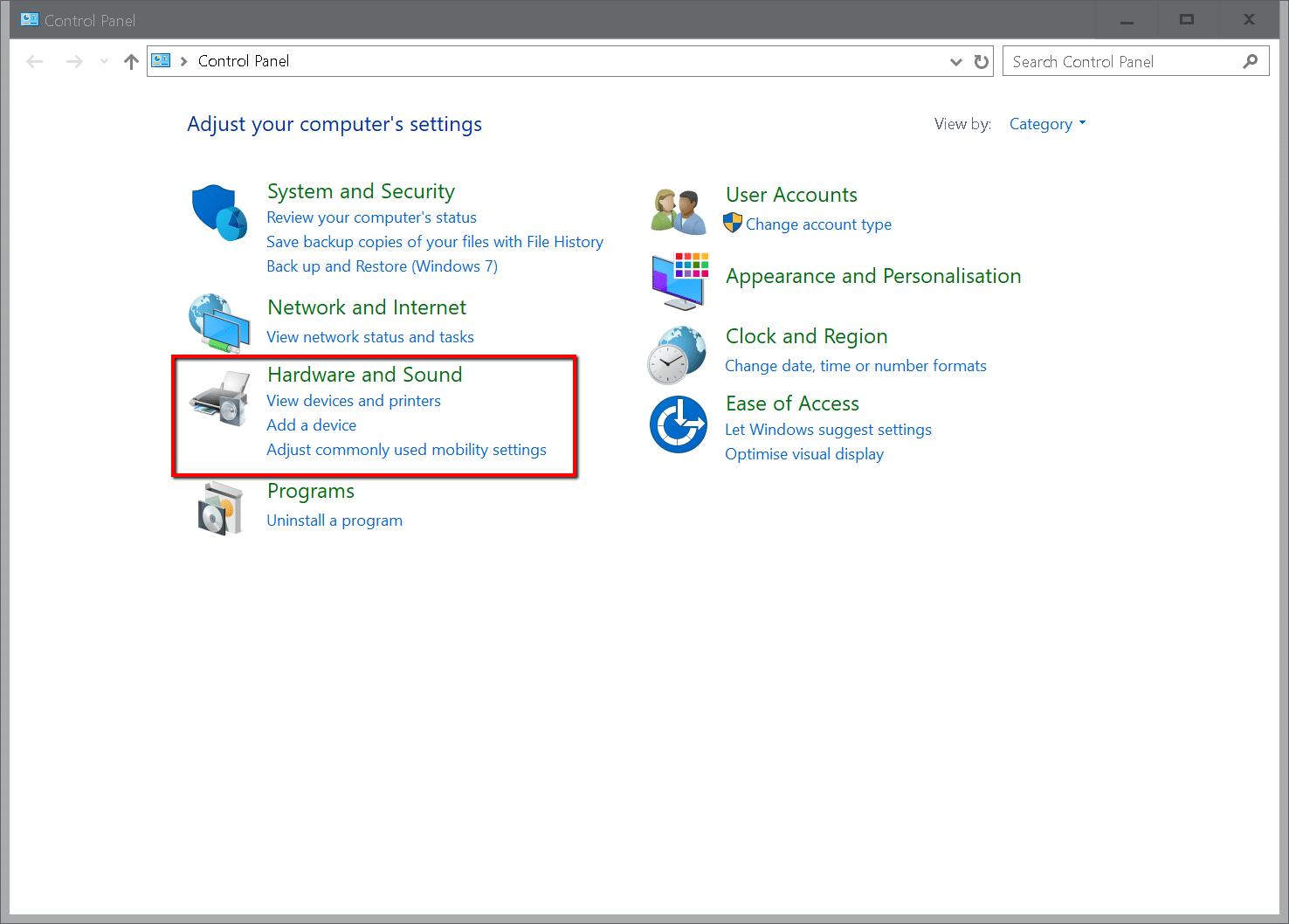Minimize the Control Panel window
Screen dimensions: 1289x924
pyautogui.click(x=1127, y=19)
